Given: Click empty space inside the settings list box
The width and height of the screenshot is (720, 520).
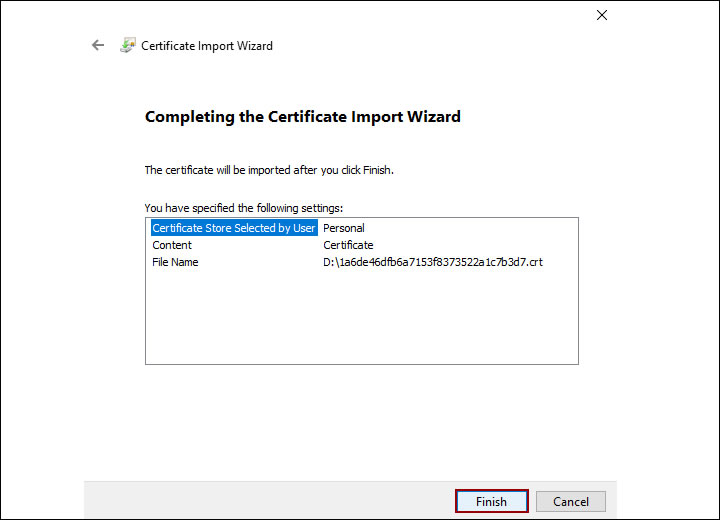Looking at the screenshot, I should click(360, 320).
